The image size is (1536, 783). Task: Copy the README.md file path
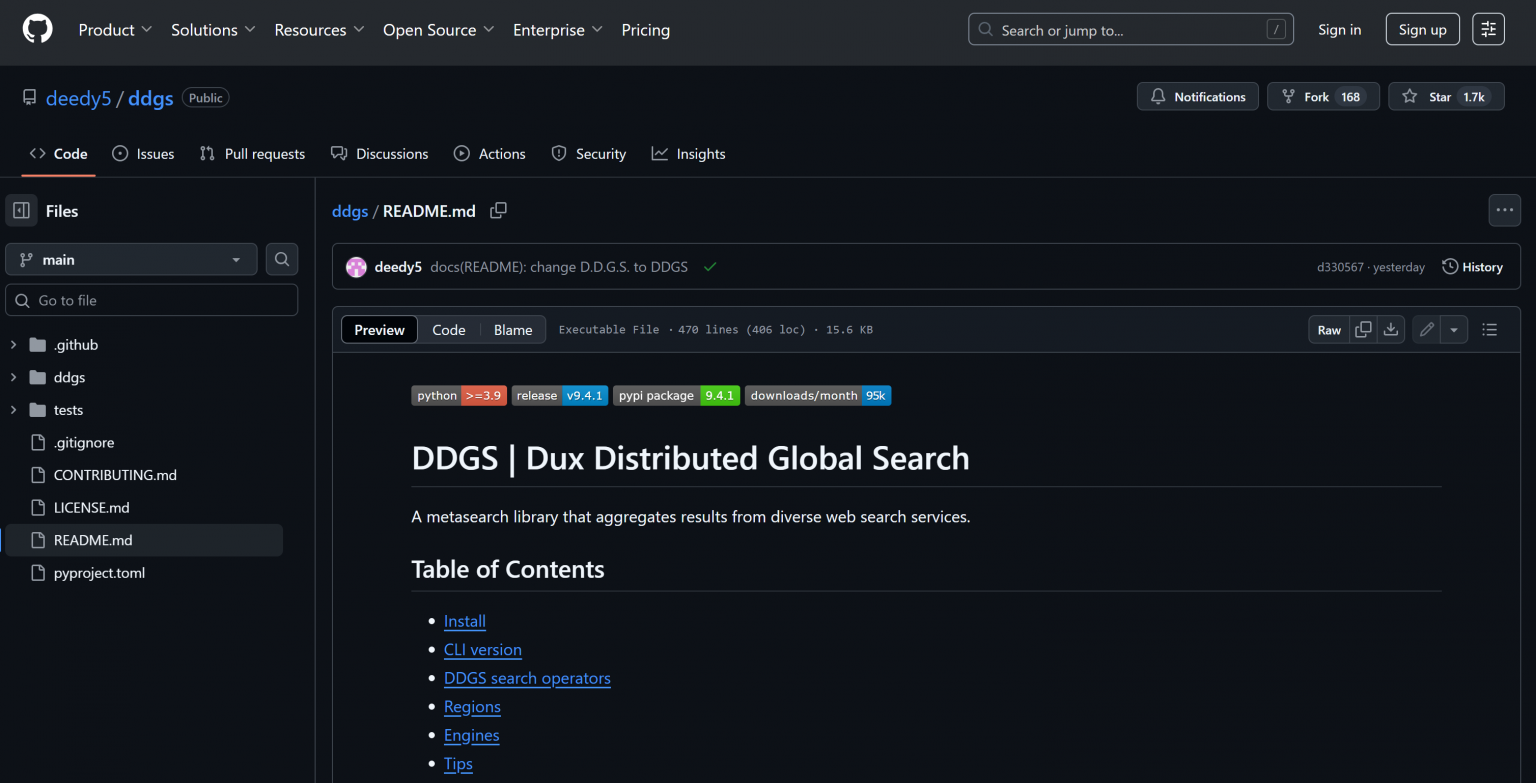pyautogui.click(x=498, y=211)
